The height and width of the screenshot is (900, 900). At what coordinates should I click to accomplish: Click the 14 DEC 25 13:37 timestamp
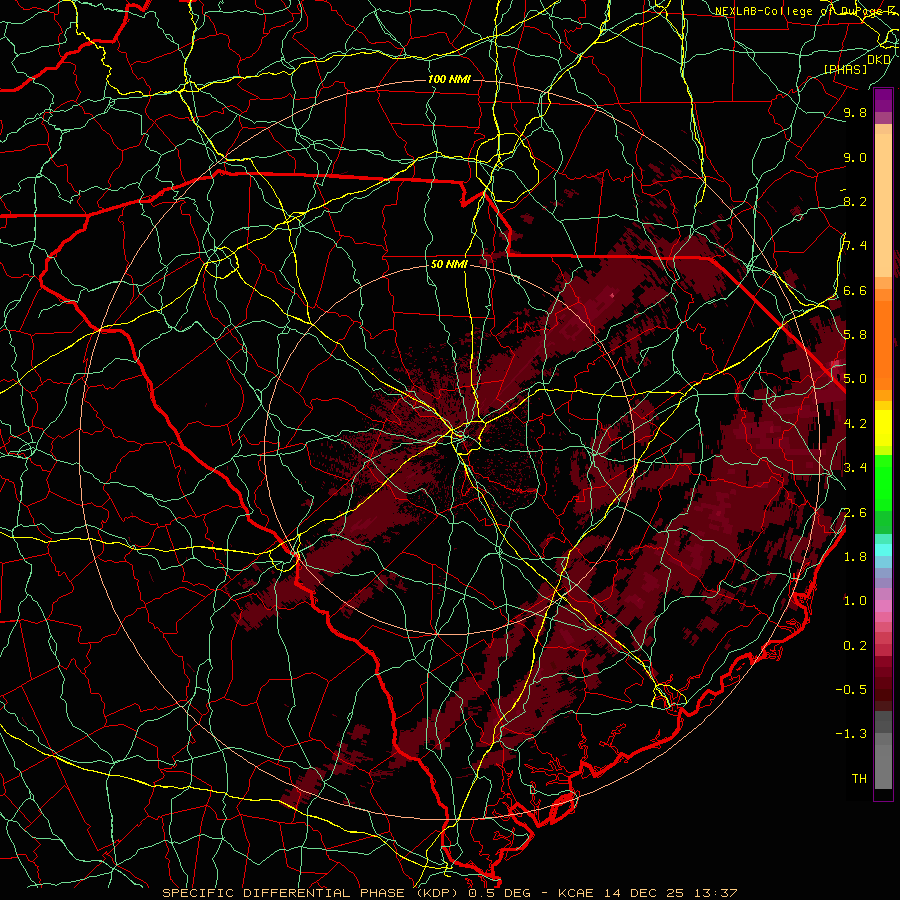click(x=670, y=893)
